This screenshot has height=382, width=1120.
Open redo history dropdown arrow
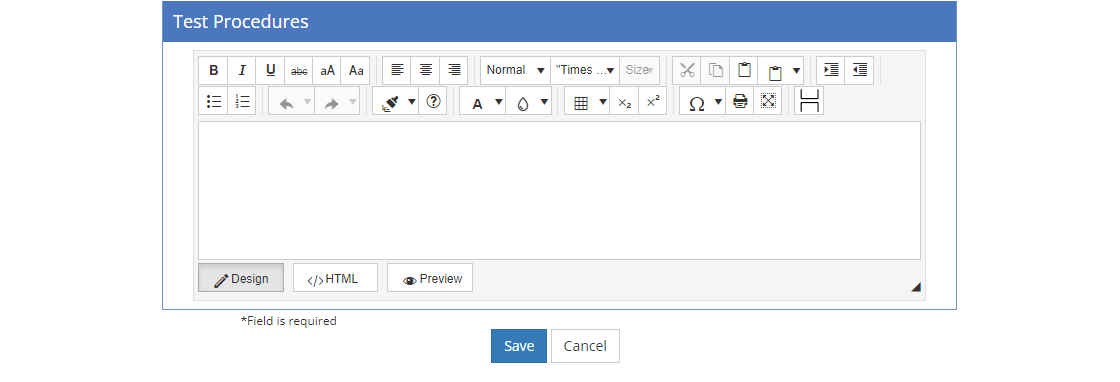[x=353, y=101]
